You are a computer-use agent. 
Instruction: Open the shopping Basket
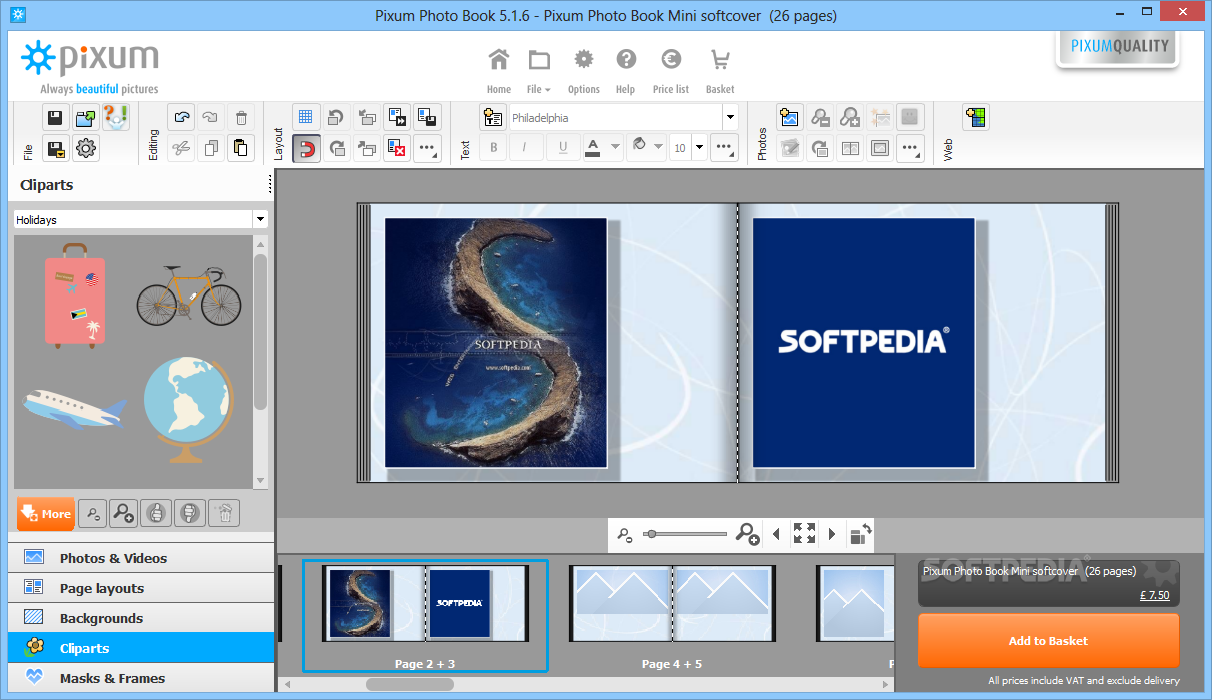point(720,70)
